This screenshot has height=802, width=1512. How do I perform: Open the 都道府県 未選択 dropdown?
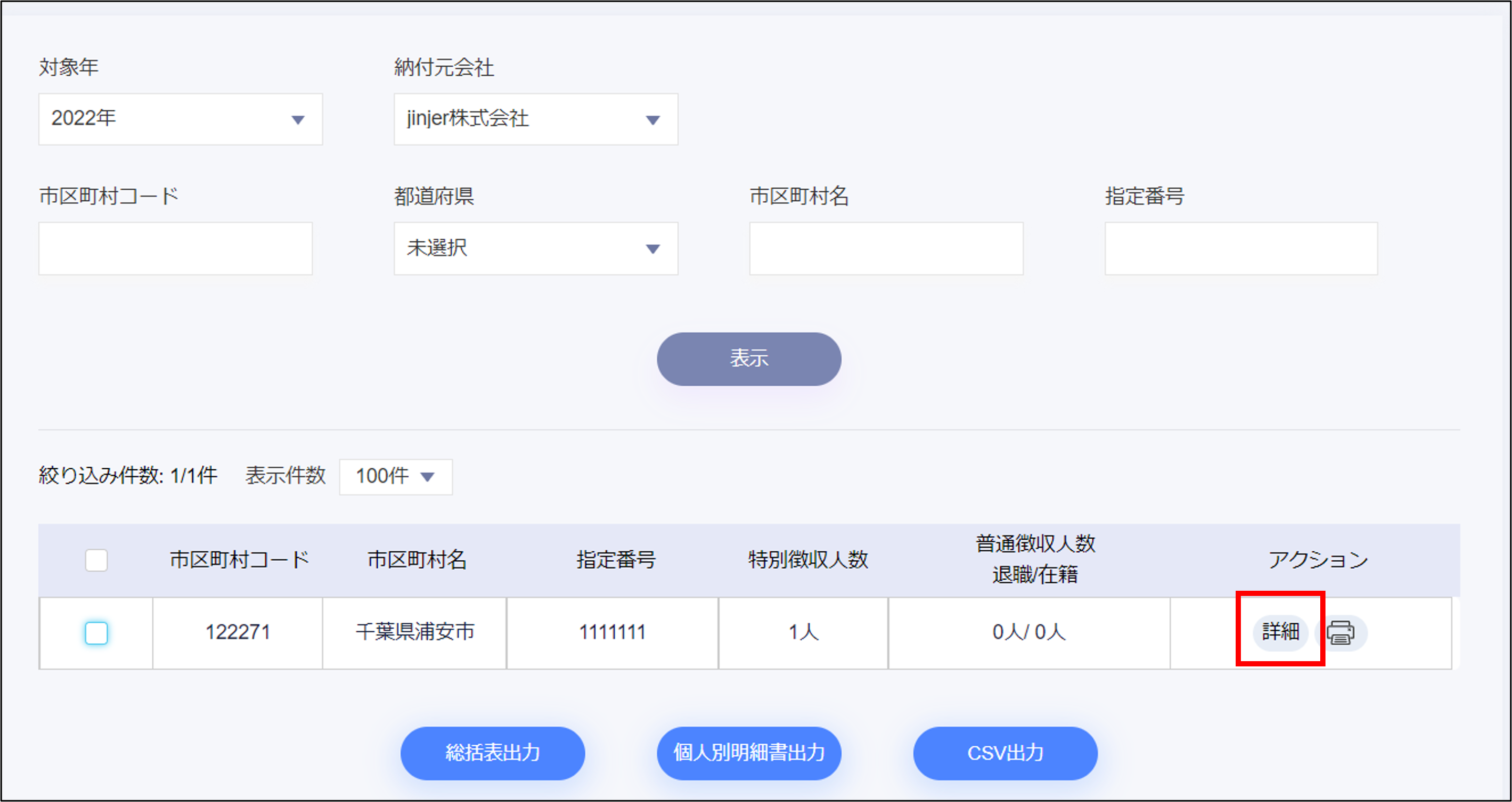click(x=535, y=249)
